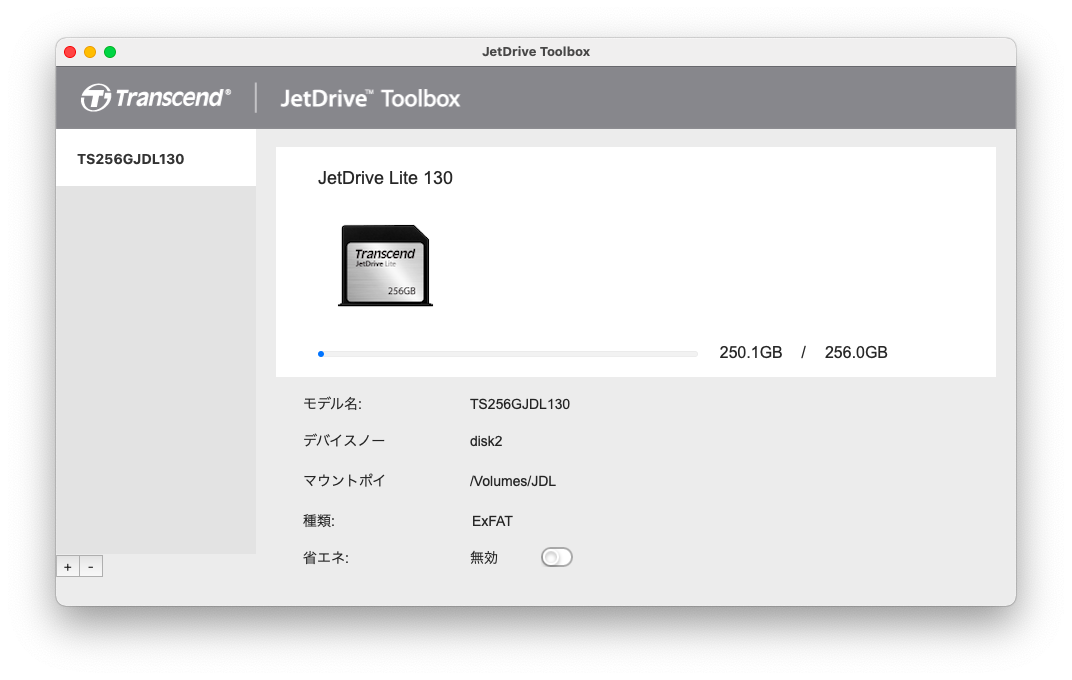Click the disk2 device node value
The height and width of the screenshot is (680, 1072).
(x=486, y=441)
